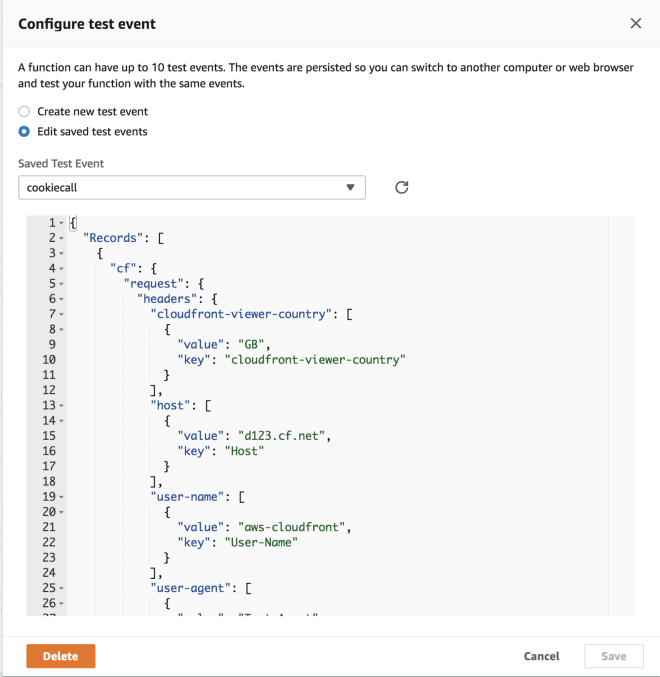This screenshot has height=677, width=660.
Task: Collapse the user-agent array on line 25
Action: (x=62, y=587)
